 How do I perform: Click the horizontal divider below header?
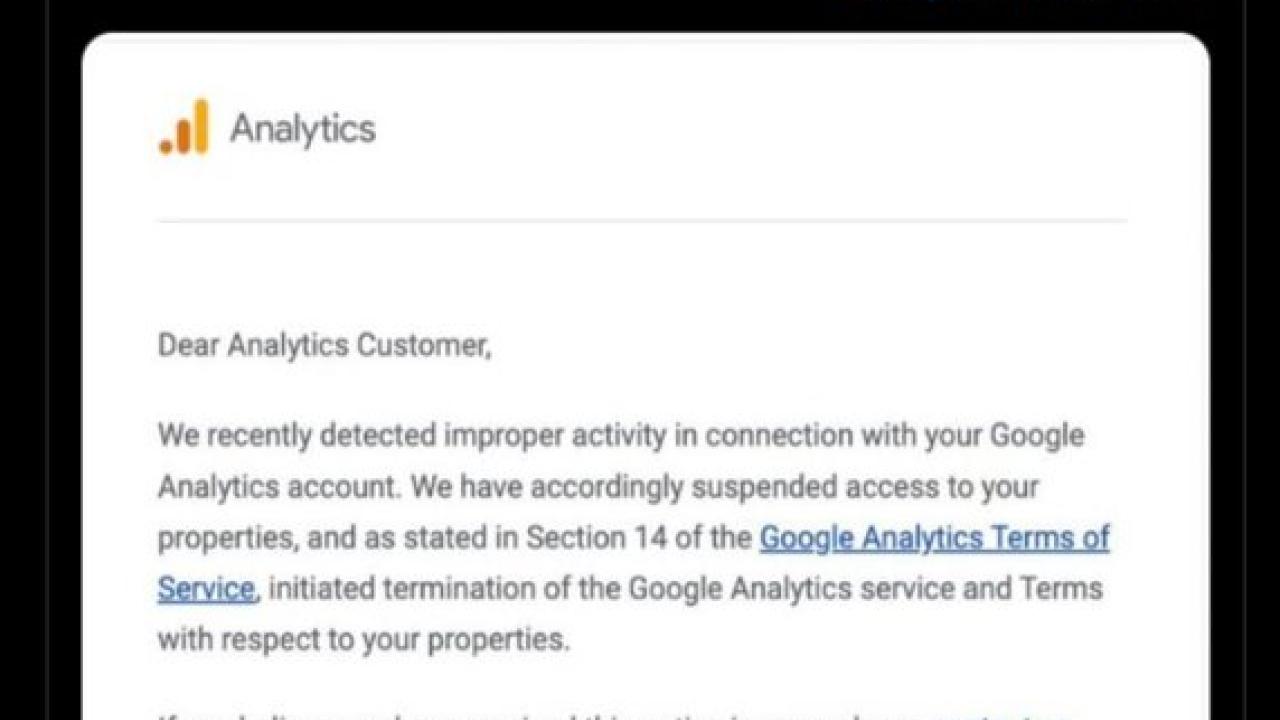642,220
